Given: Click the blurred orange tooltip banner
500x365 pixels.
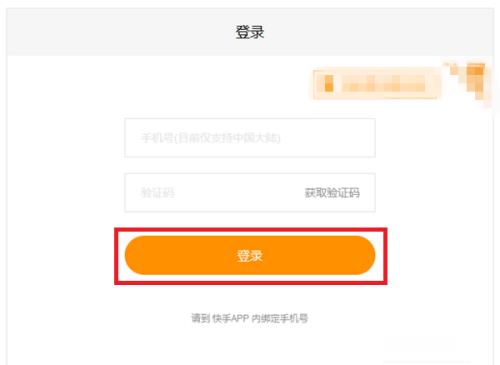Looking at the screenshot, I should tap(376, 83).
